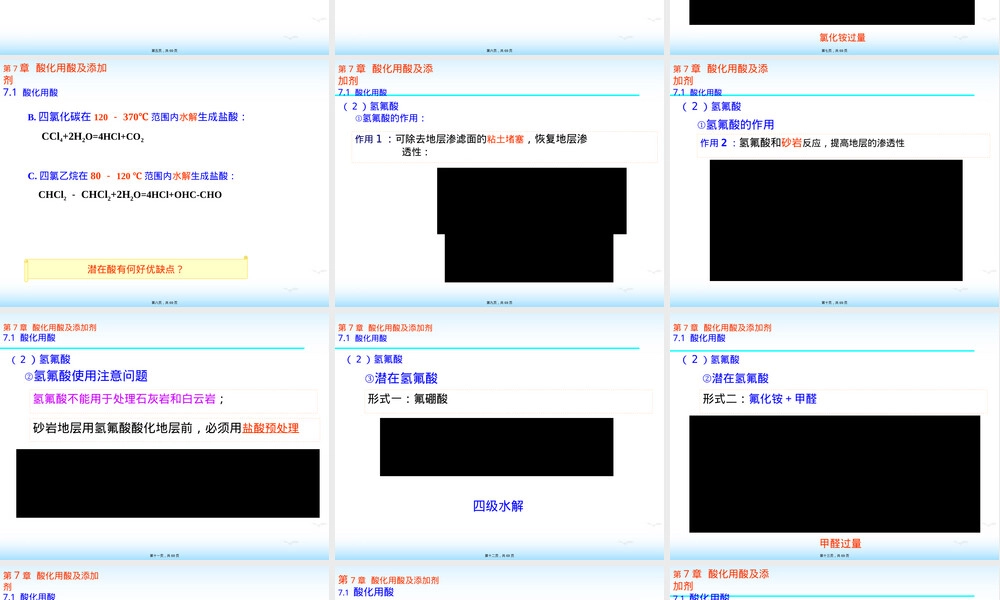Click the heading '②氢氟酸使用注意问题'
Viewport: 1000px width, 600px height.
(86, 376)
